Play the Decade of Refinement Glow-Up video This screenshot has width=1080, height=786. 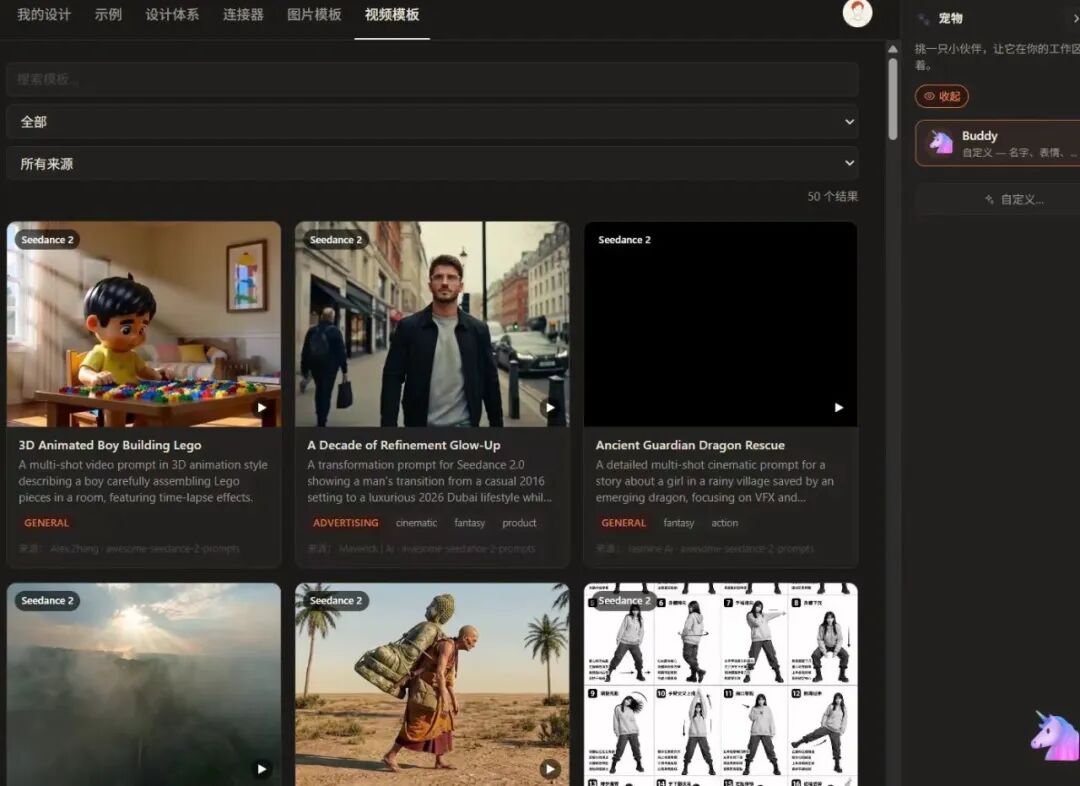[x=550, y=407]
